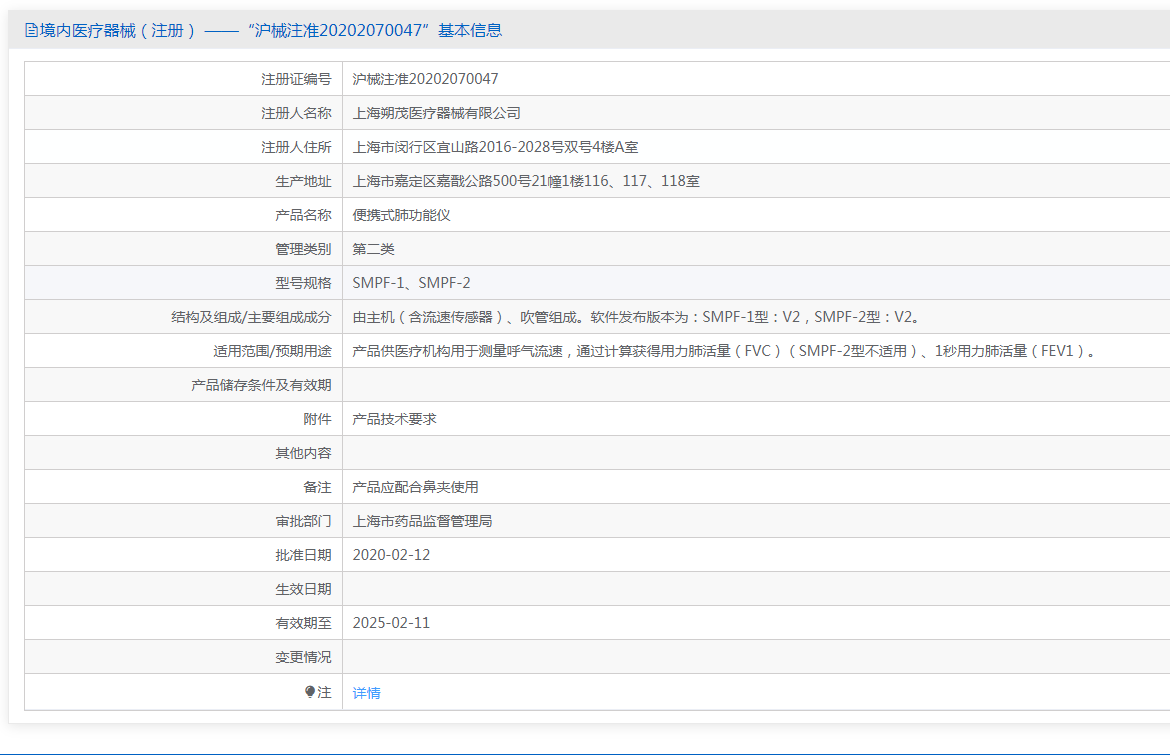
Task: Select product name 便携式肺功能仪
Action: [x=401, y=215]
